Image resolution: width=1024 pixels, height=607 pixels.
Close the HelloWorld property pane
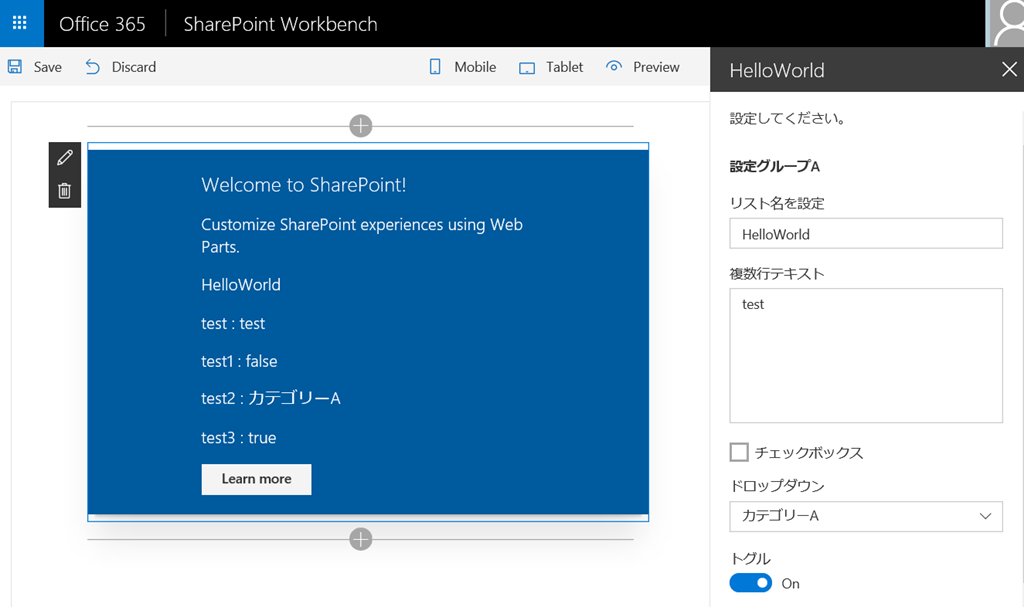(x=1009, y=69)
